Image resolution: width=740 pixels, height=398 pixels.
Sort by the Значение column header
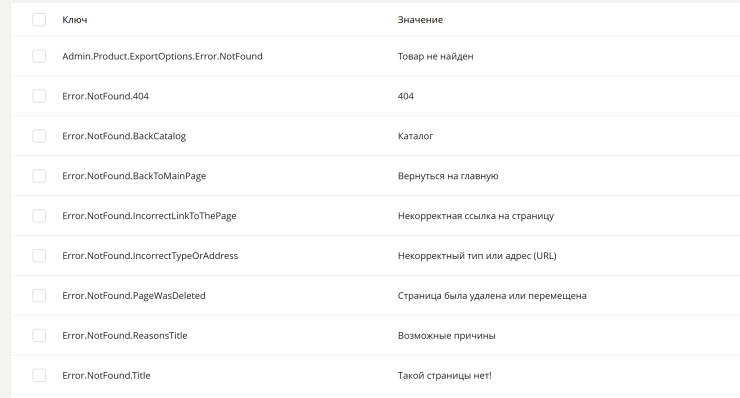tap(420, 20)
